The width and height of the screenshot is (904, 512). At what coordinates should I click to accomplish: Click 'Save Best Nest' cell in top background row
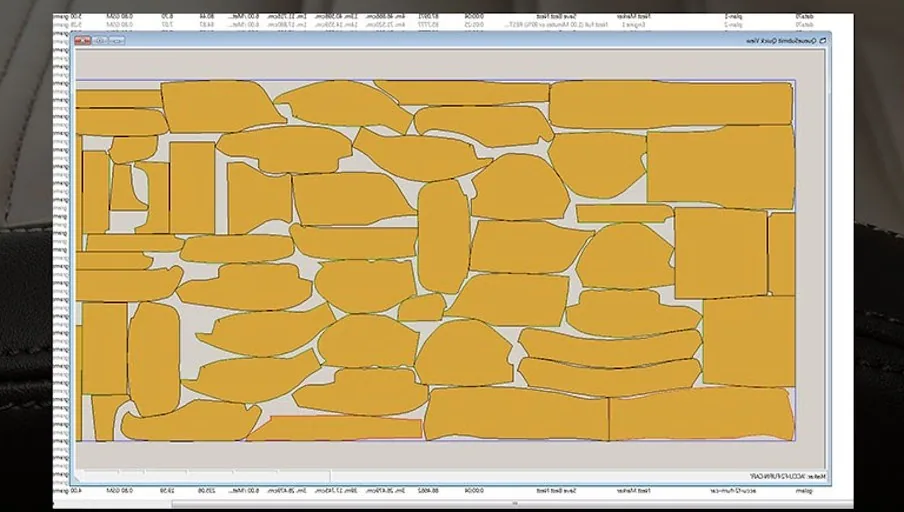(x=556, y=17)
